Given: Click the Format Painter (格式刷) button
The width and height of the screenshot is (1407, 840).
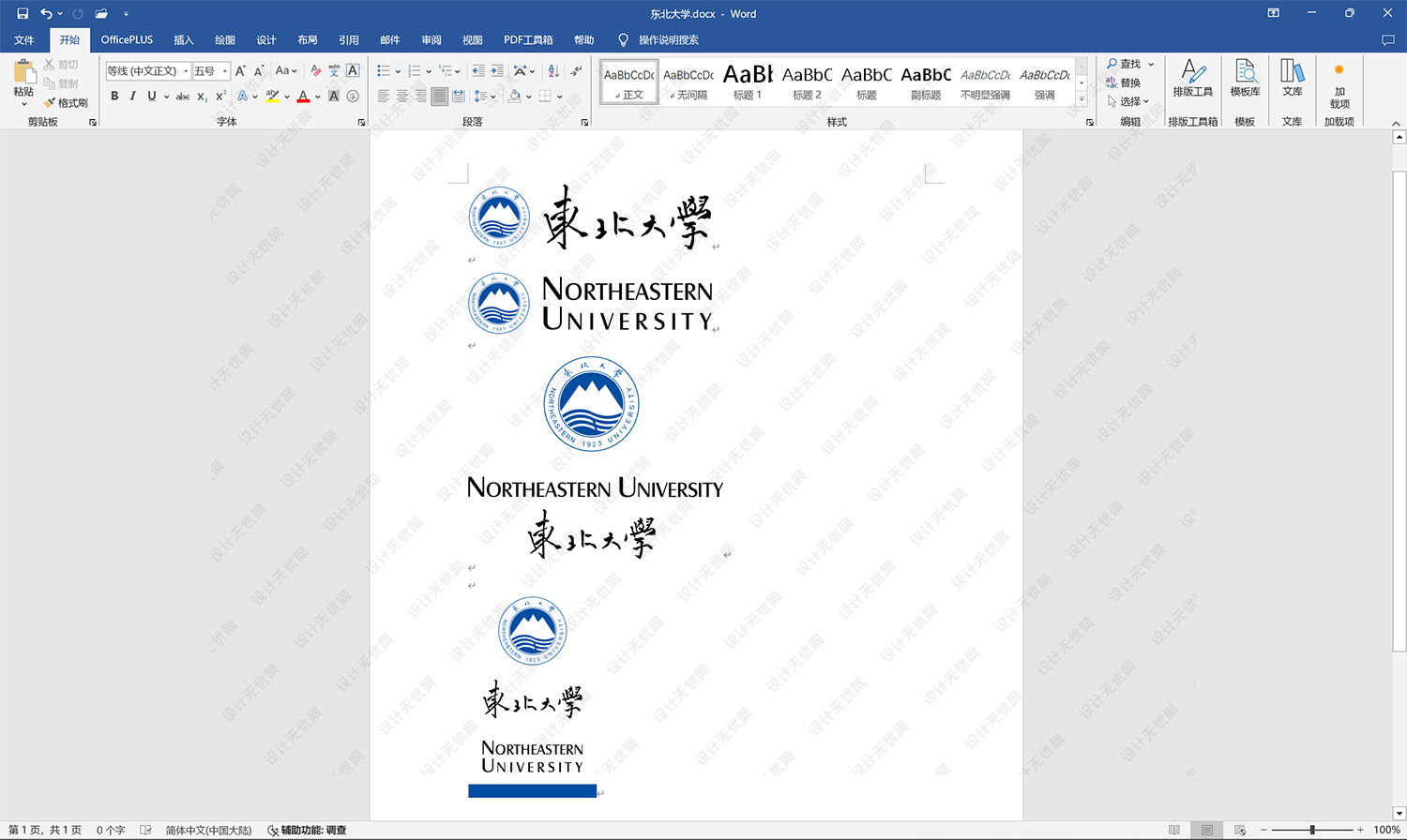Looking at the screenshot, I should click(x=66, y=103).
